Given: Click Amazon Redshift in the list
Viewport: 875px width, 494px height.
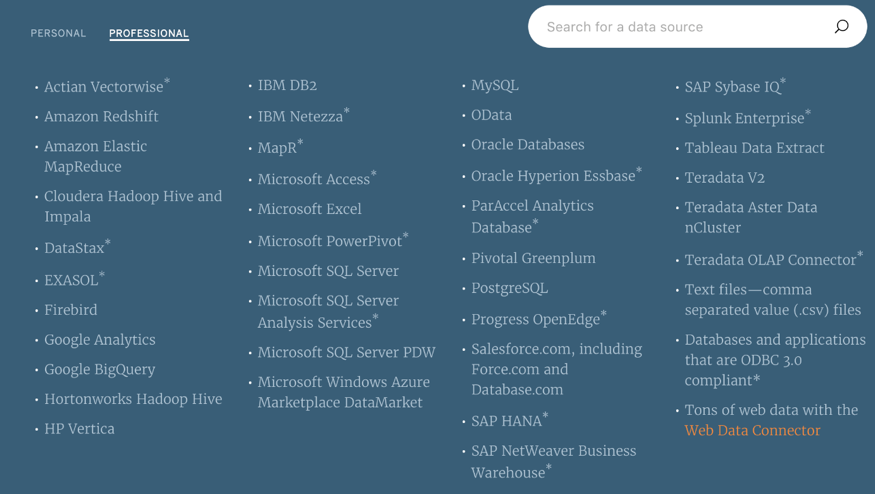Looking at the screenshot, I should (x=101, y=117).
